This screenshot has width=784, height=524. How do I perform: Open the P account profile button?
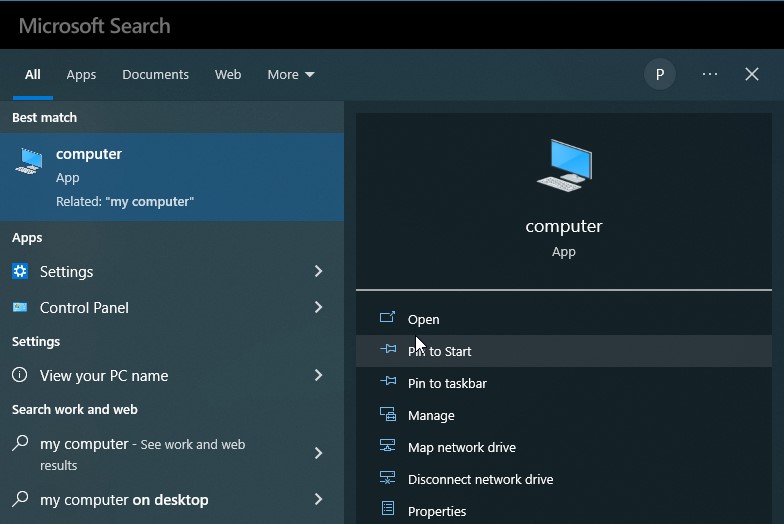click(x=660, y=74)
